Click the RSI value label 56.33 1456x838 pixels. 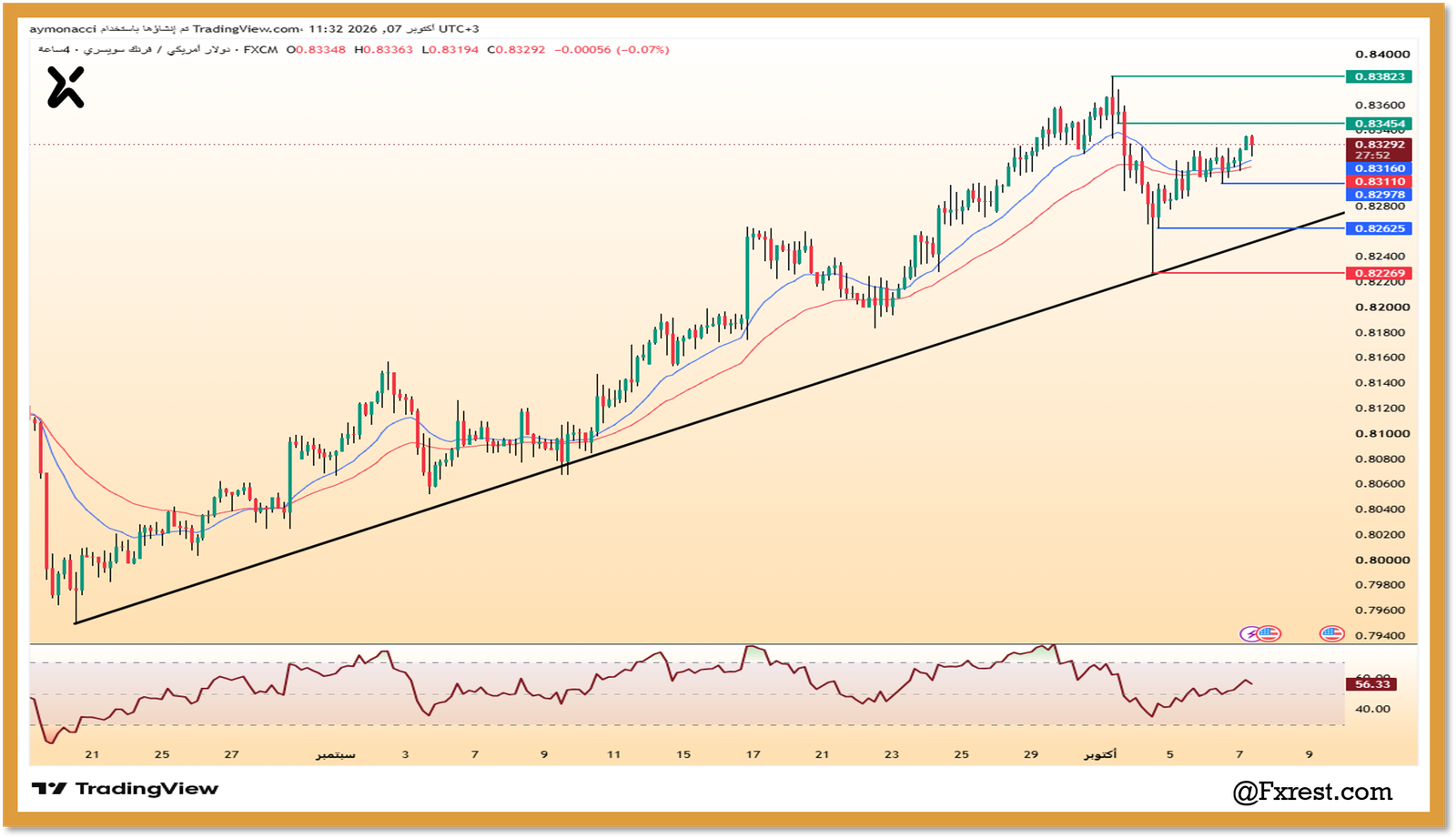pyautogui.click(x=1372, y=684)
